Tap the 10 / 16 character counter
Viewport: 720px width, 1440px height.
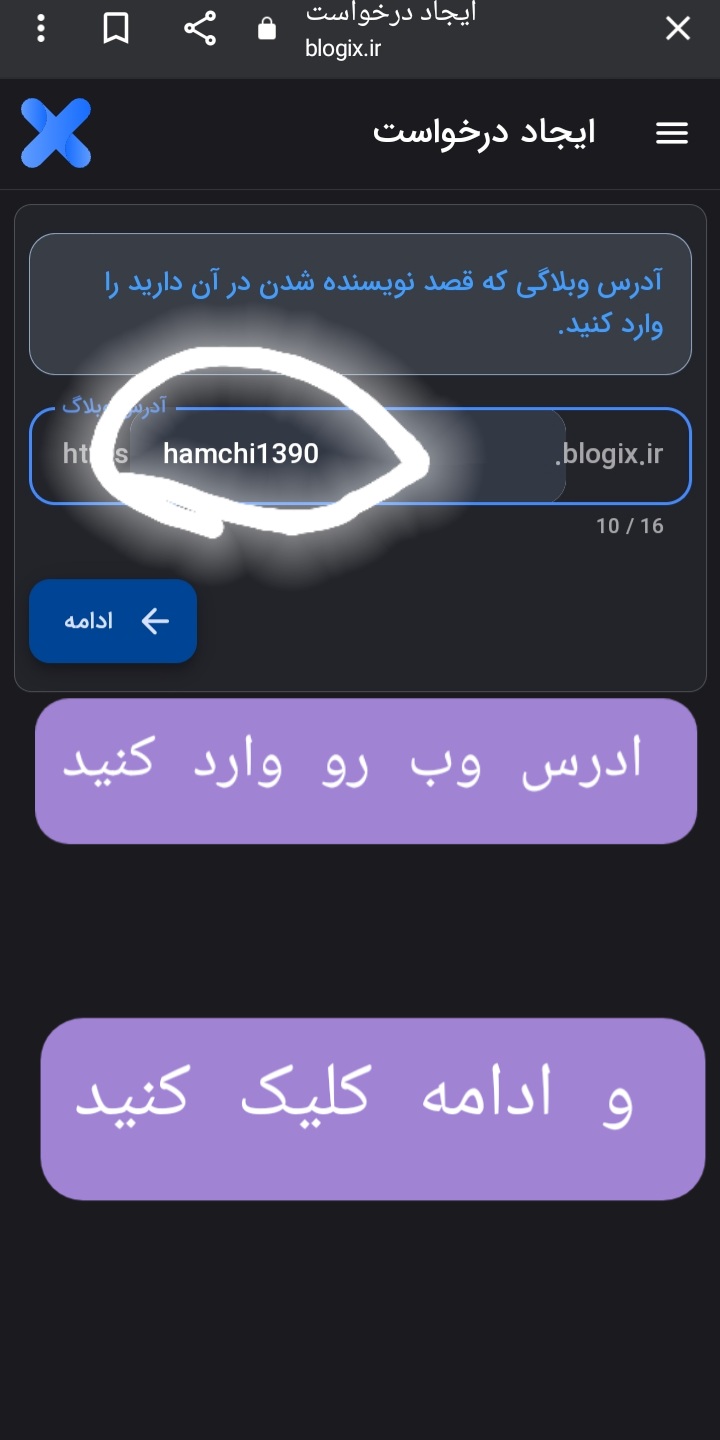(x=630, y=526)
